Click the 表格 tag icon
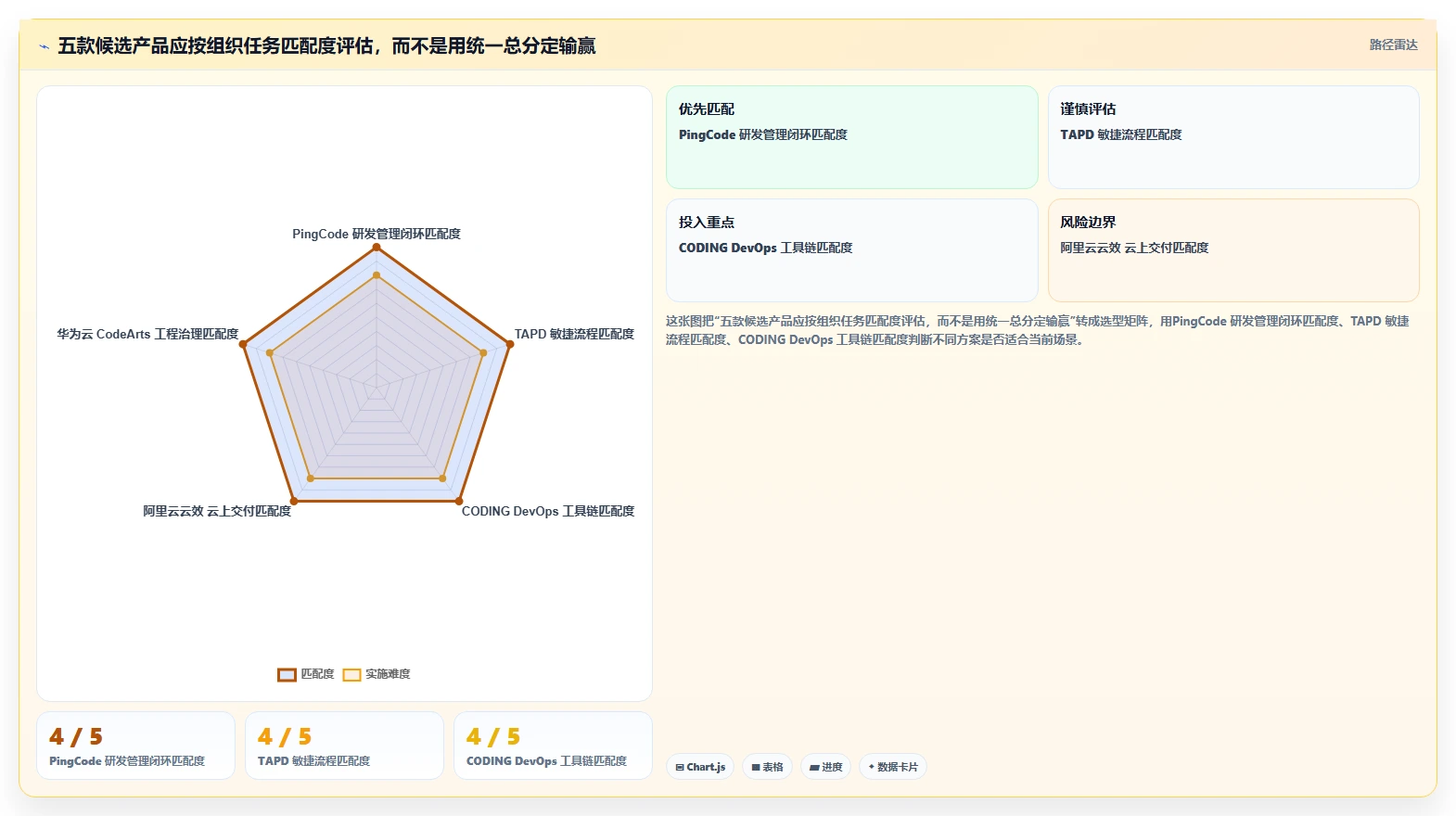The image size is (1456, 816). point(756,767)
